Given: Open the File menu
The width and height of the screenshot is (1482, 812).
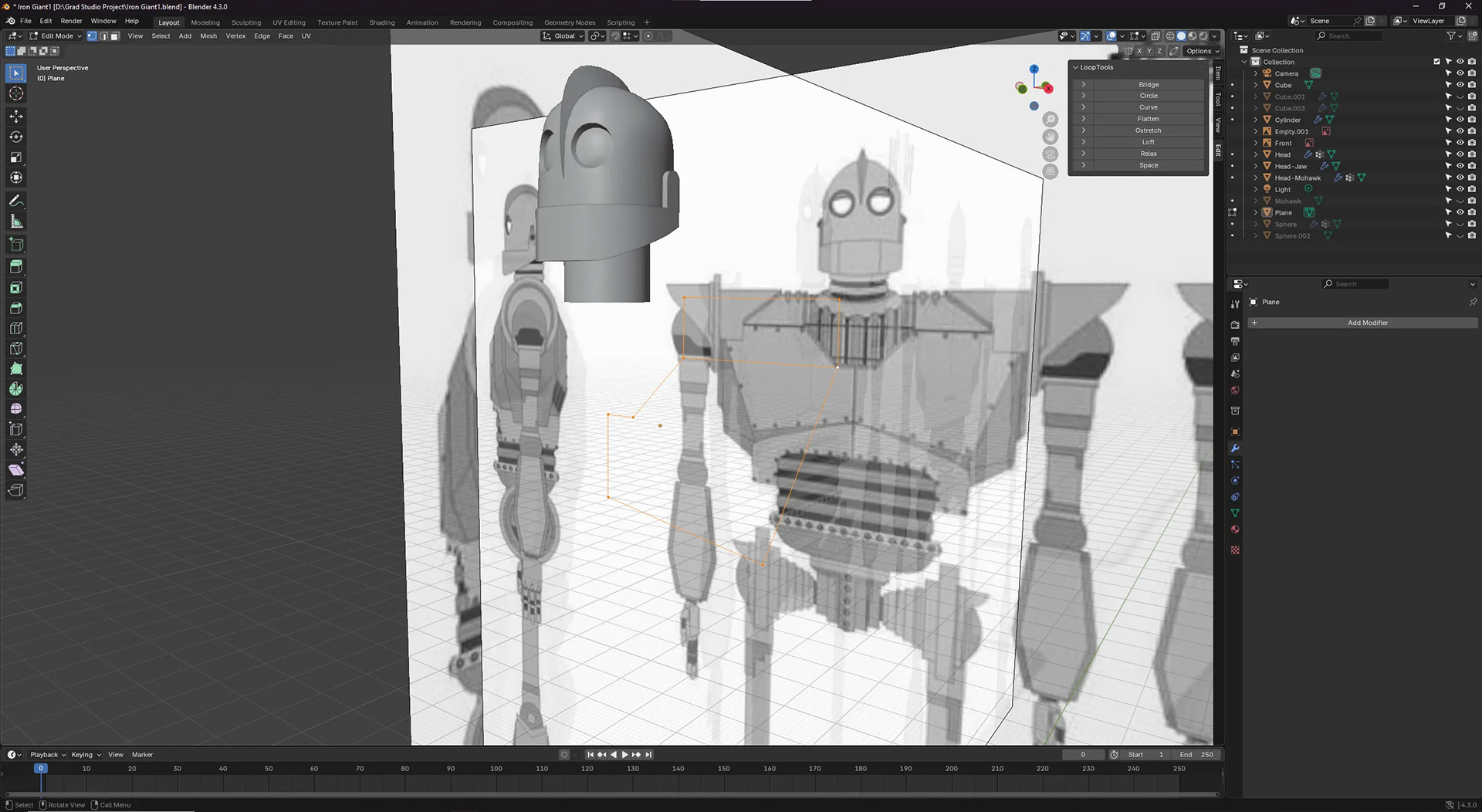Looking at the screenshot, I should (25, 21).
